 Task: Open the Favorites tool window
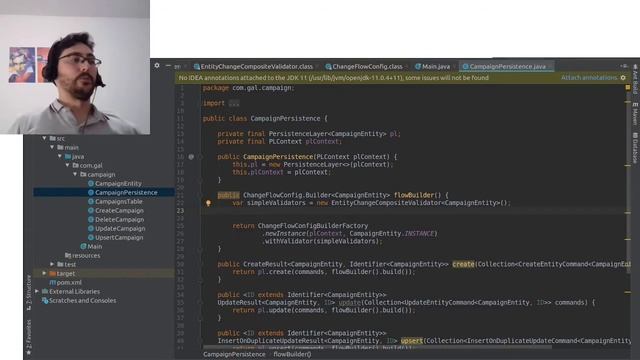pos(29,336)
